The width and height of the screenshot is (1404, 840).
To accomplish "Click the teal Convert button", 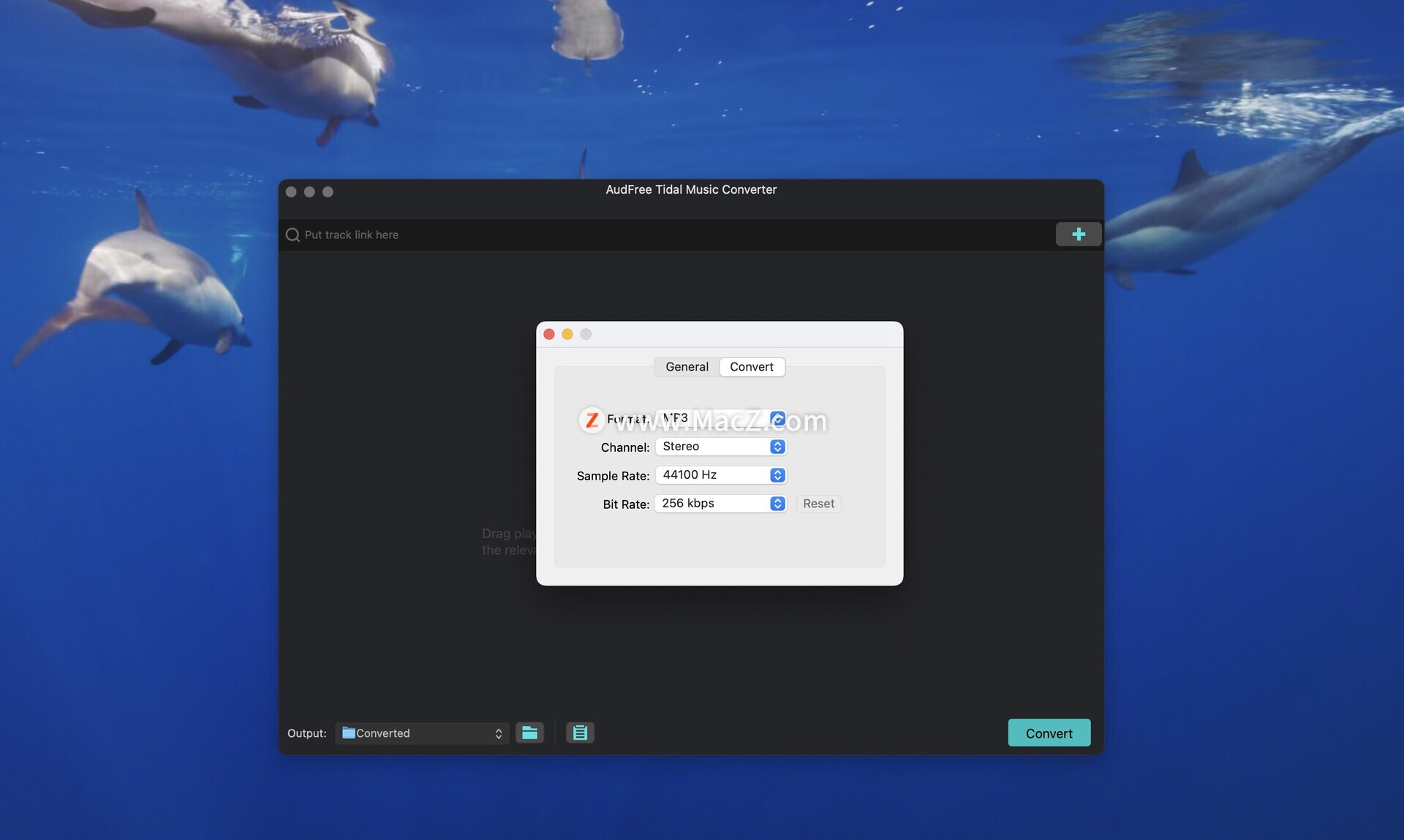I will click(x=1049, y=733).
